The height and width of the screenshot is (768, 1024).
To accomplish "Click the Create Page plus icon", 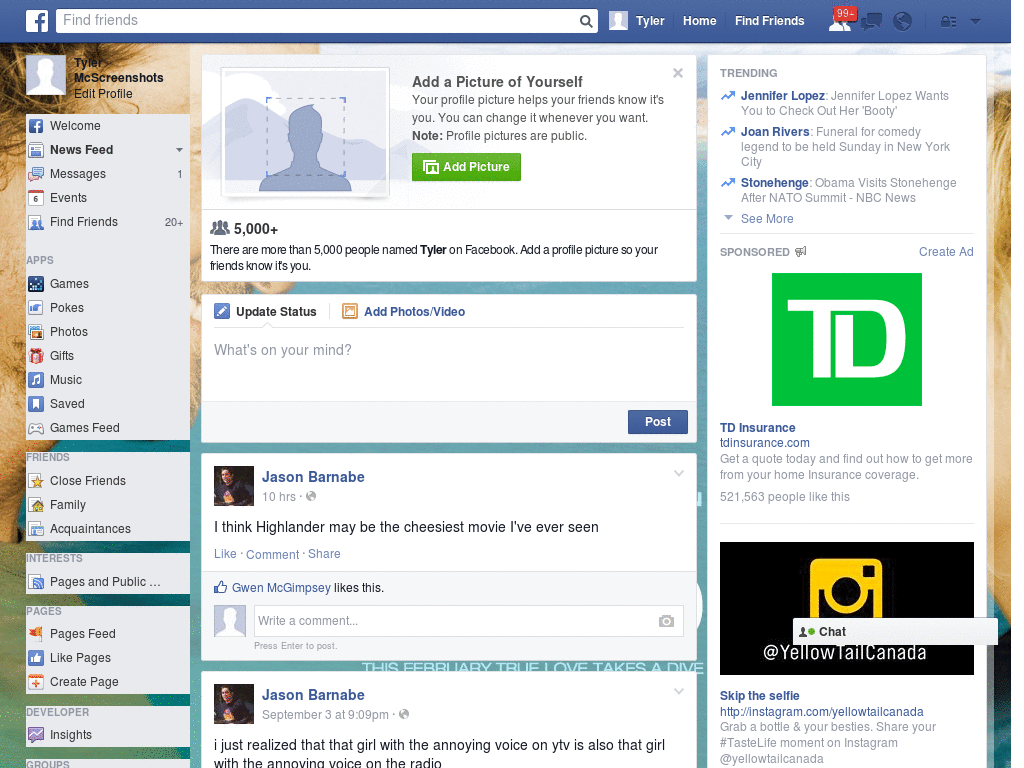I will (37, 682).
